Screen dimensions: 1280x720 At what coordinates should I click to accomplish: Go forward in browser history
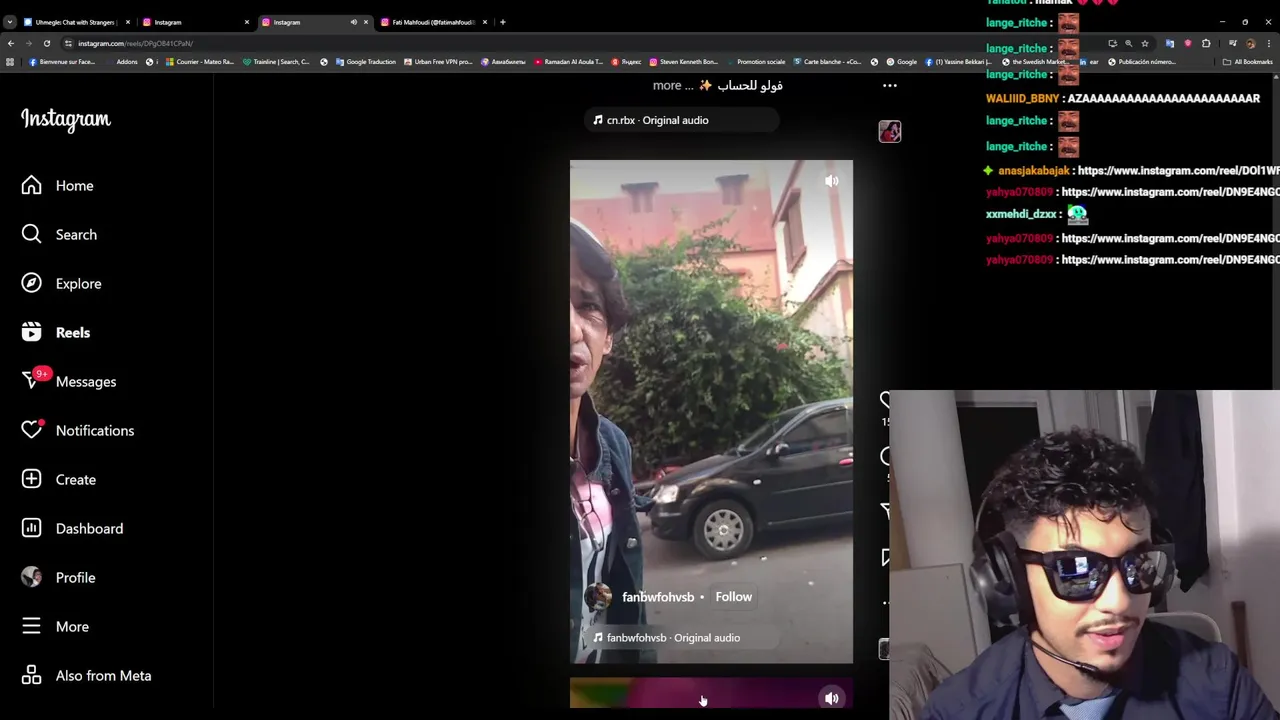(28, 43)
